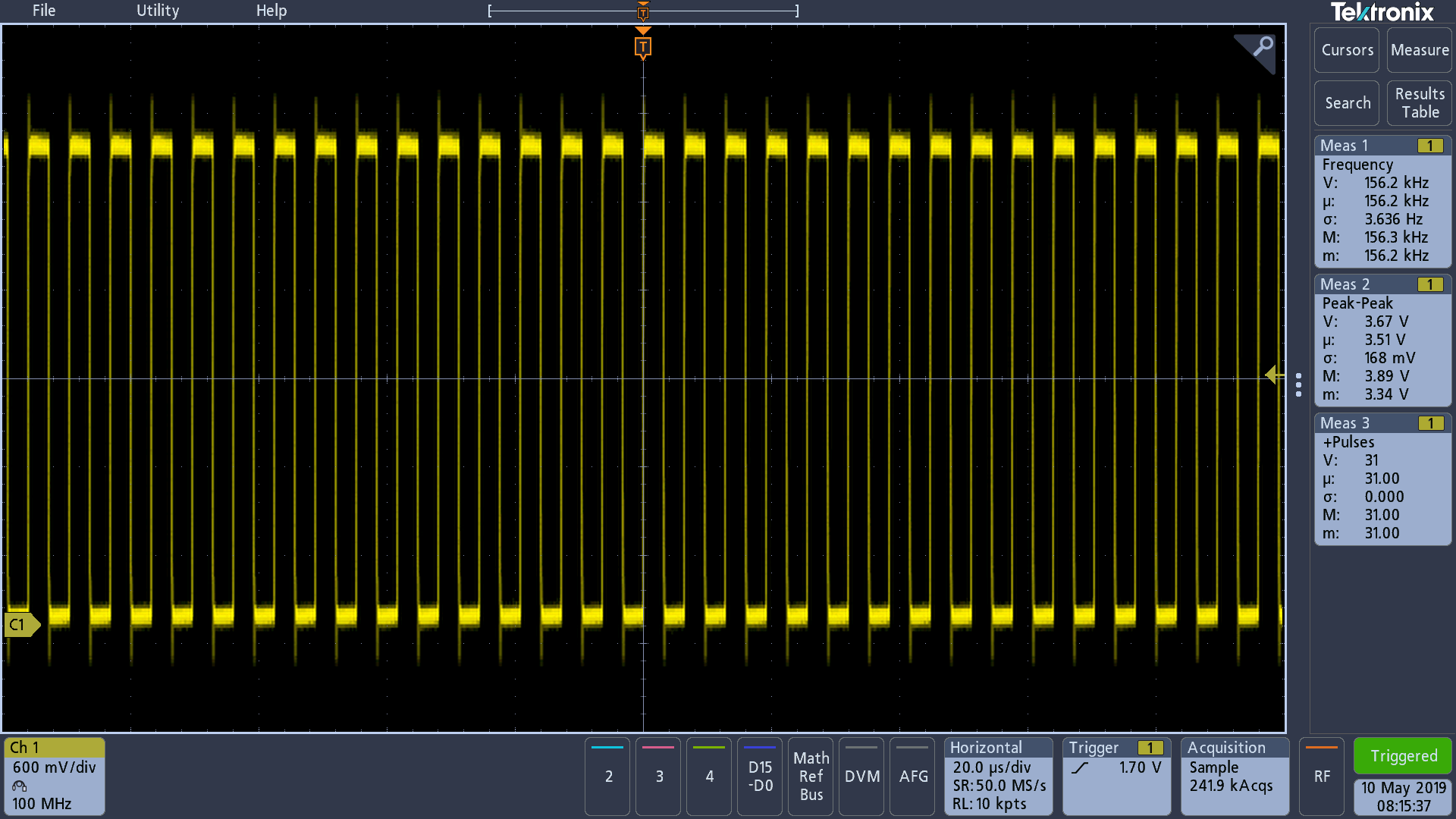Toggle channel 3 on

[x=659, y=776]
